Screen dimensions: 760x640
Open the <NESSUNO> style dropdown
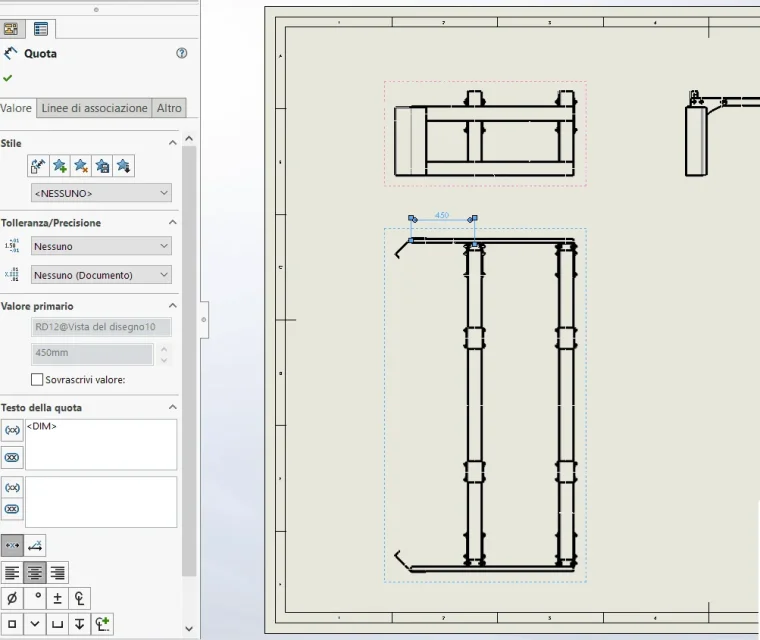tap(101, 193)
